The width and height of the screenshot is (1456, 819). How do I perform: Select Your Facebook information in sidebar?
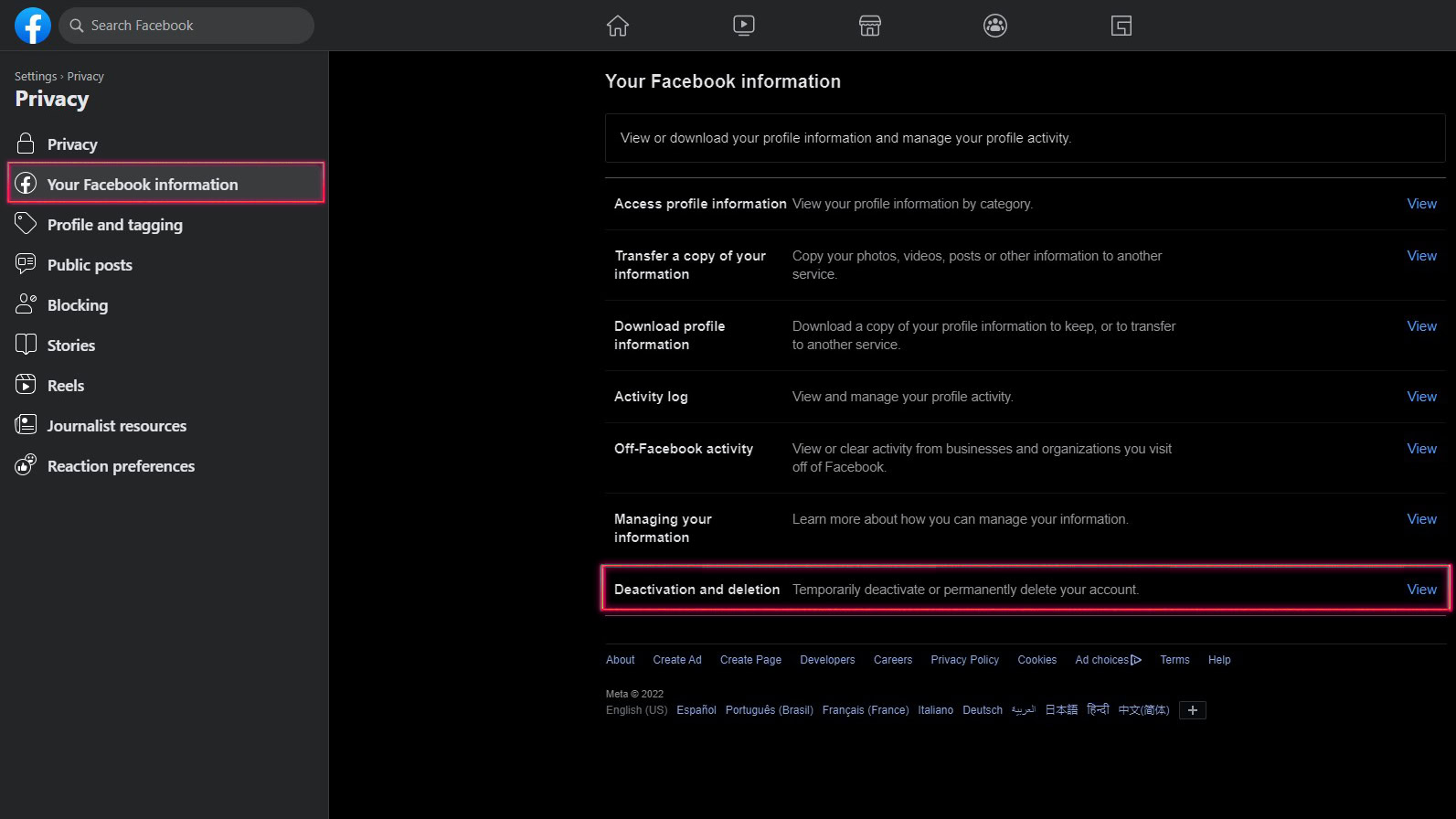coord(165,184)
